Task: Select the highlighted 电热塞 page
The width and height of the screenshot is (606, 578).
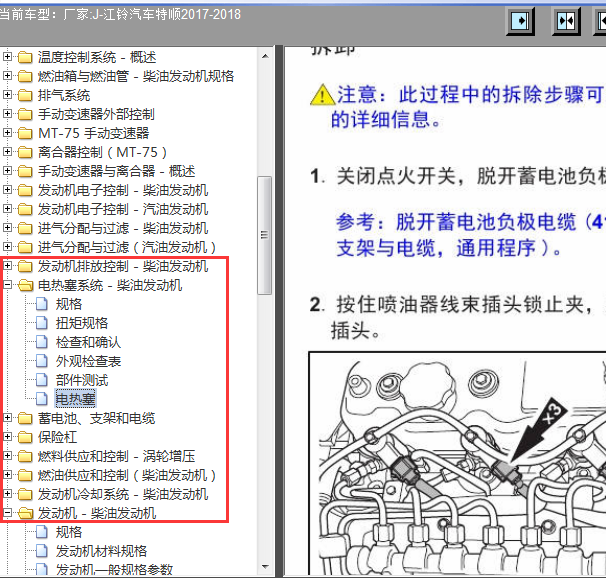Action: tap(75, 399)
